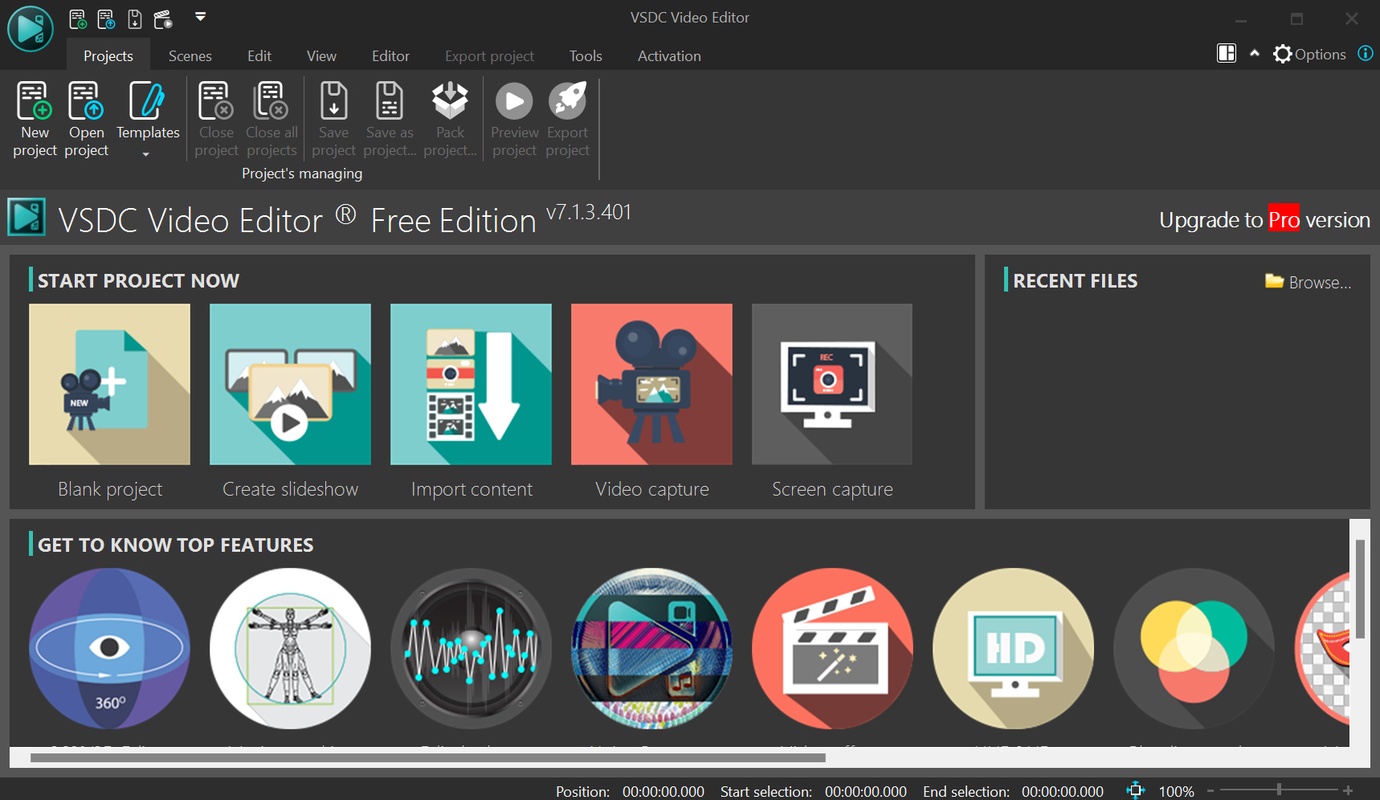This screenshot has width=1380, height=800.
Task: Collapse the ribbon with the up chevron
Action: click(1254, 54)
